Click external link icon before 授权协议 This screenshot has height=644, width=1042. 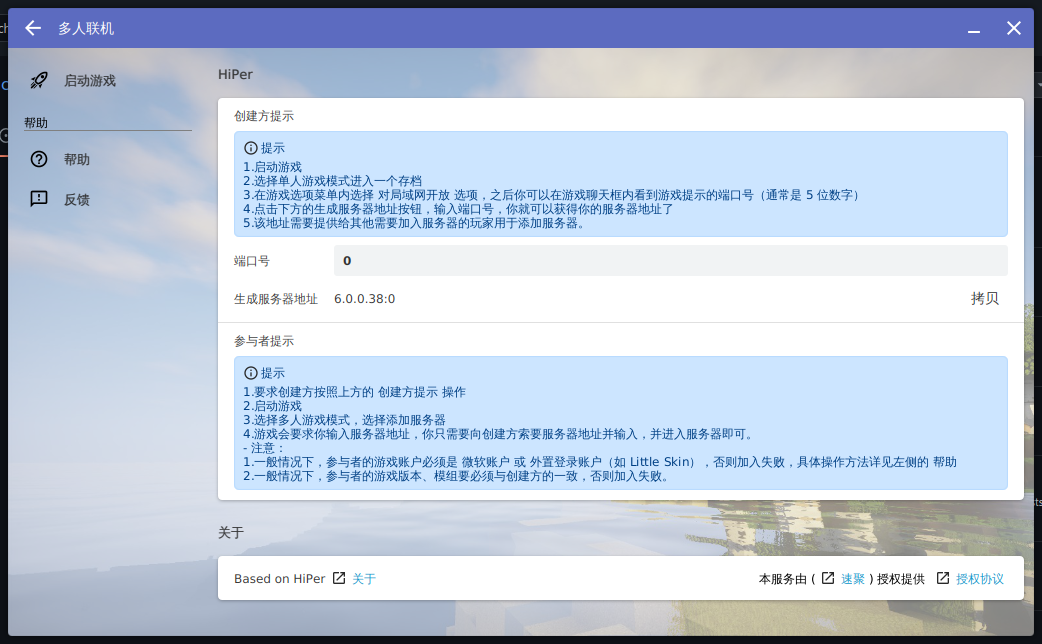(943, 578)
